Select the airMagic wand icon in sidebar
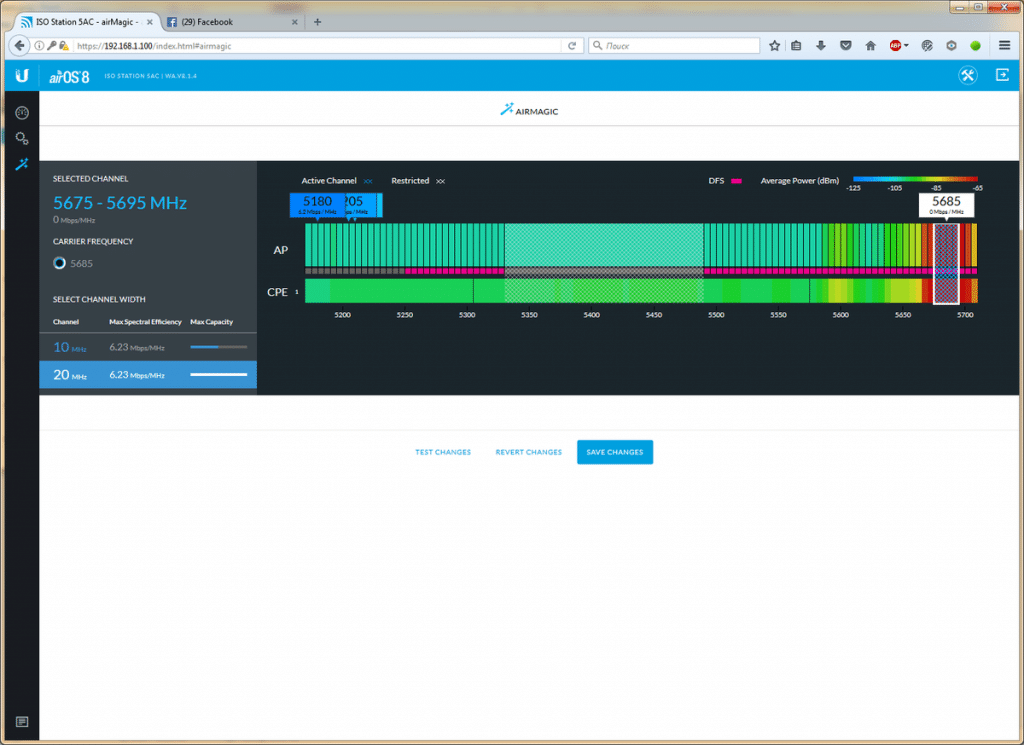1024x745 pixels. coord(21,164)
